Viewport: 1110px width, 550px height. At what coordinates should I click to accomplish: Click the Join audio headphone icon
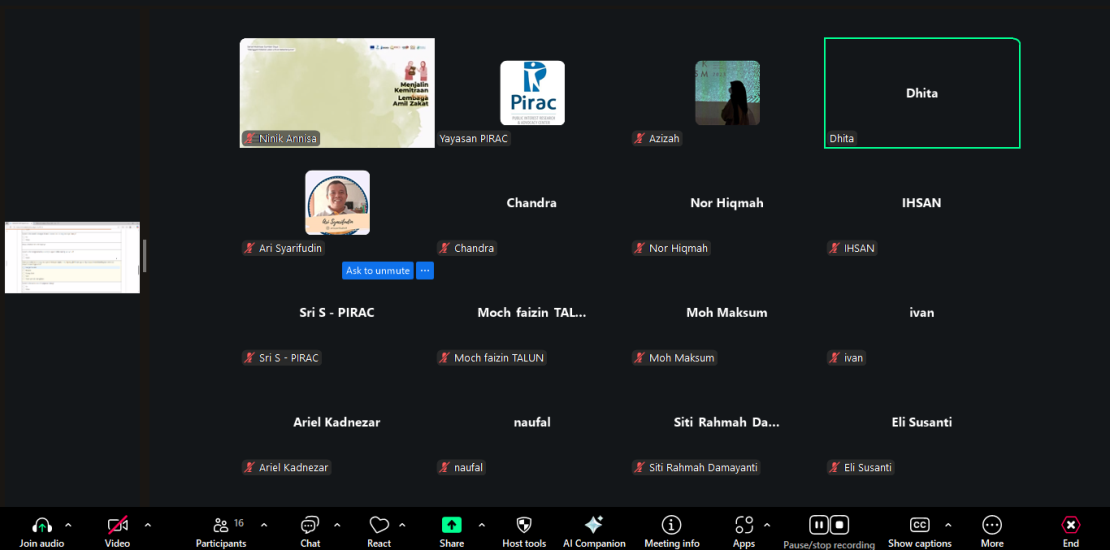(x=42, y=525)
